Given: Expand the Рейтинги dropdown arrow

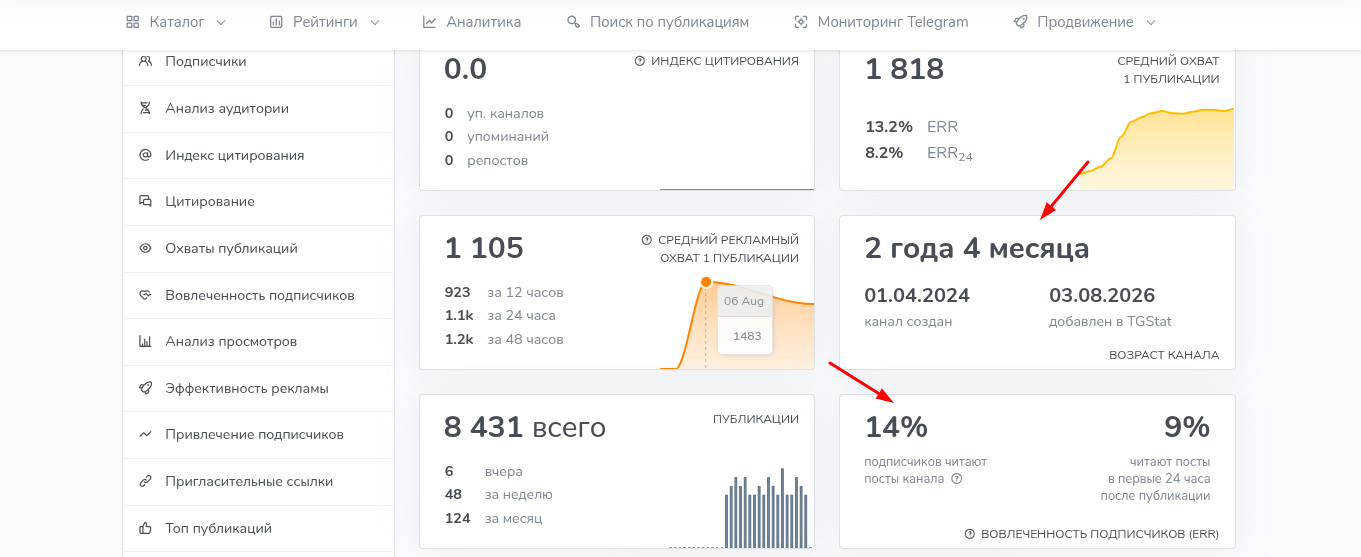Looking at the screenshot, I should click(x=375, y=22).
